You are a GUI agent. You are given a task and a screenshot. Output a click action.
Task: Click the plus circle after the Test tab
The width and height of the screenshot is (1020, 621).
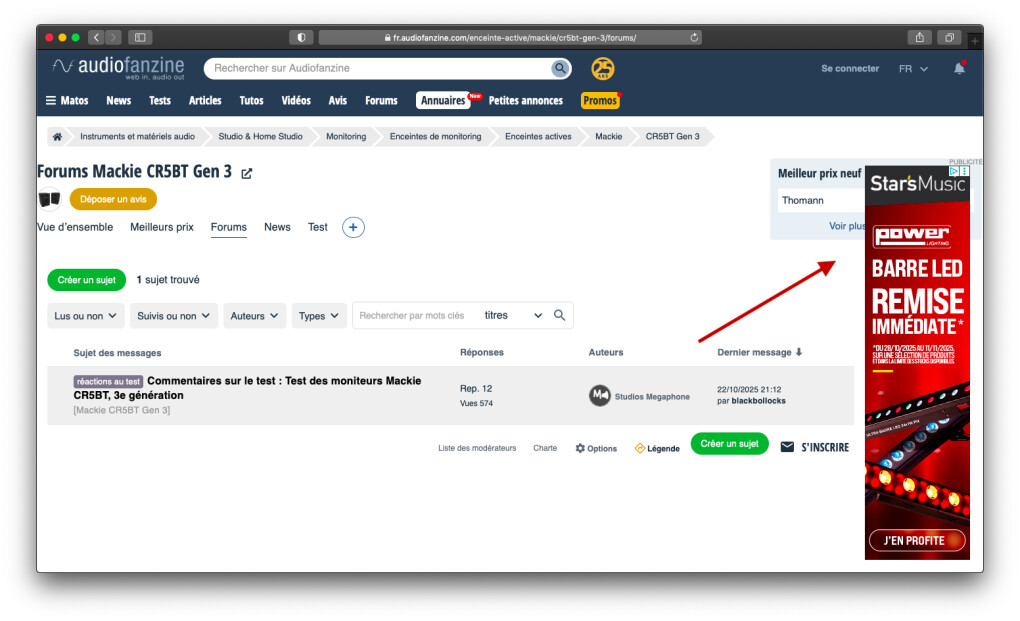click(x=353, y=227)
